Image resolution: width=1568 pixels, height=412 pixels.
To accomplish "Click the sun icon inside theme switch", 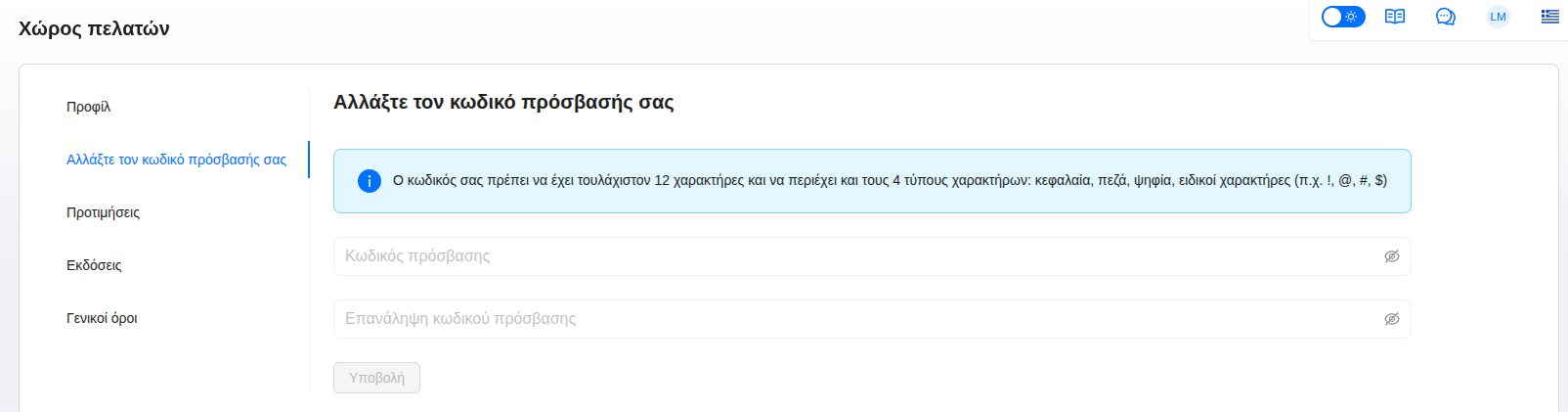I will click(1352, 17).
